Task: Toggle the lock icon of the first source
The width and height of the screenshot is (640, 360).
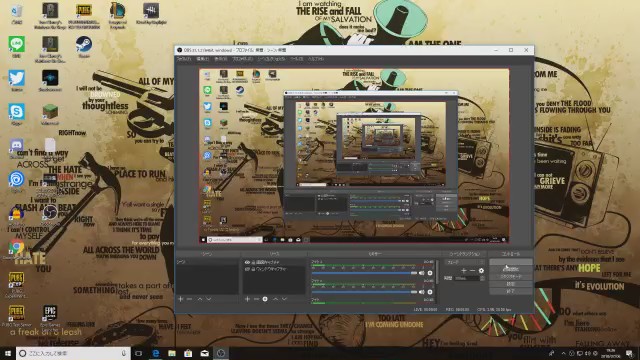Action: [253, 262]
